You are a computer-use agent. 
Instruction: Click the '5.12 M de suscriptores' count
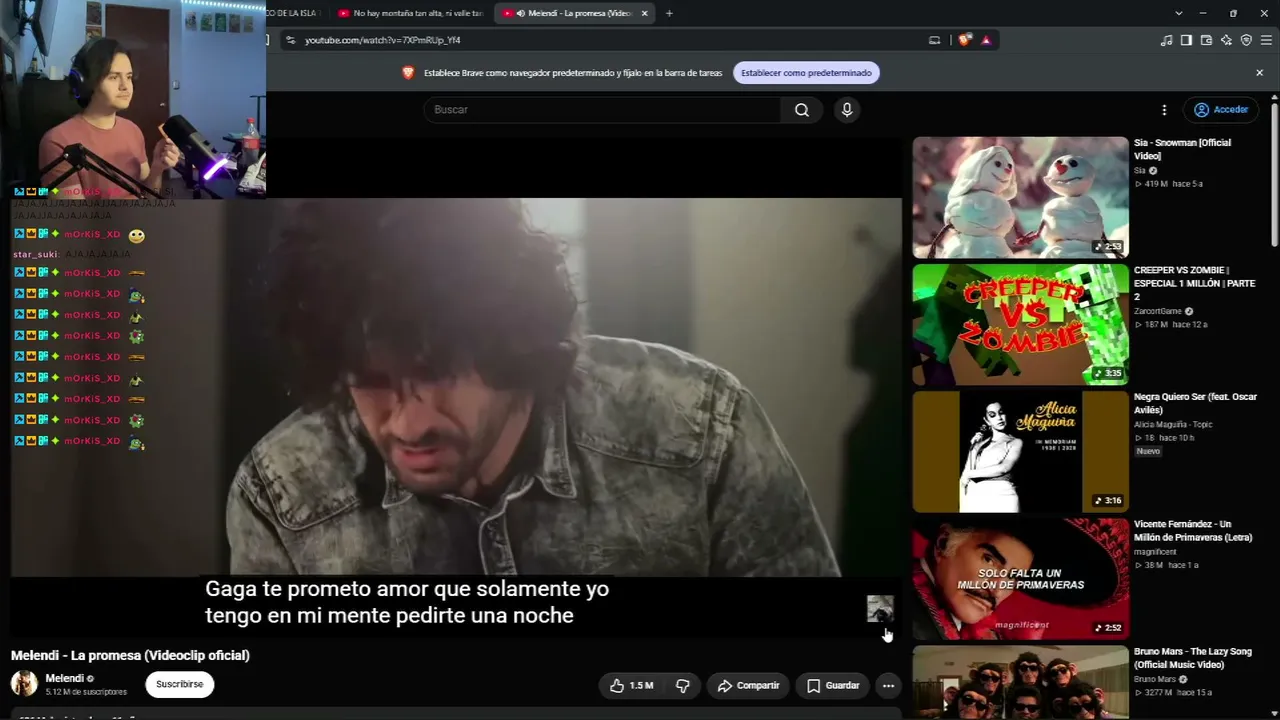tap(86, 692)
